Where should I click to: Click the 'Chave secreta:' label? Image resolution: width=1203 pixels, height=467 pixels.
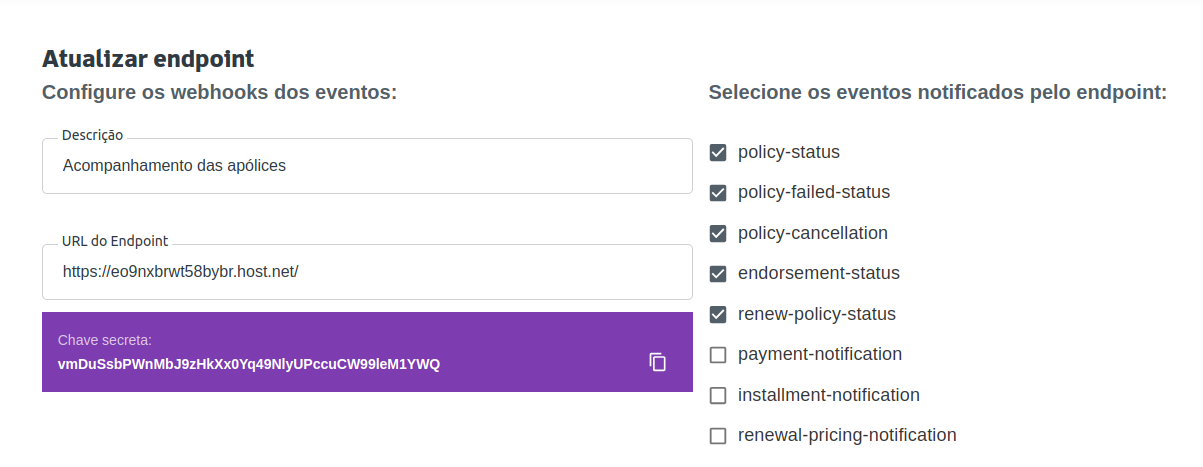pos(105,341)
